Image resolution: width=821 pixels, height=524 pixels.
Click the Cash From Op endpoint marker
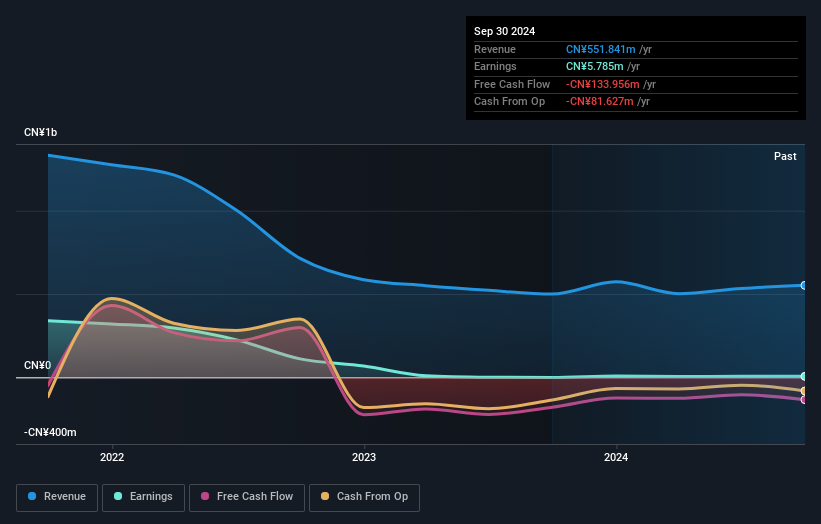click(804, 391)
